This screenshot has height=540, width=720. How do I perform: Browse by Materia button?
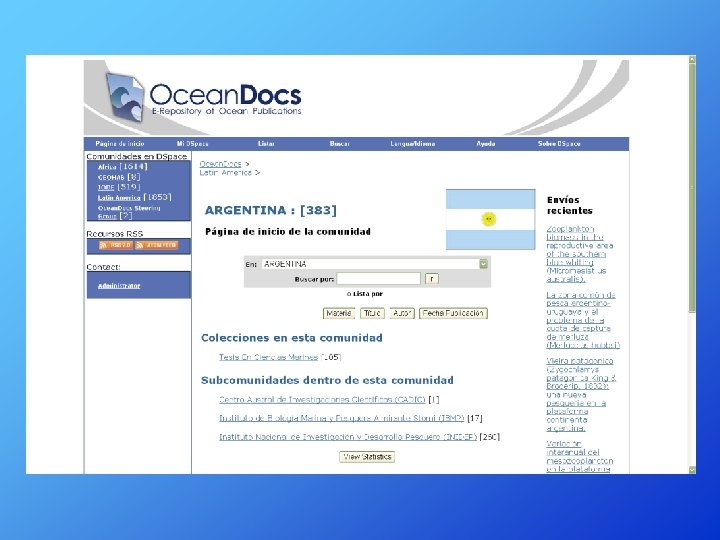[x=339, y=313]
